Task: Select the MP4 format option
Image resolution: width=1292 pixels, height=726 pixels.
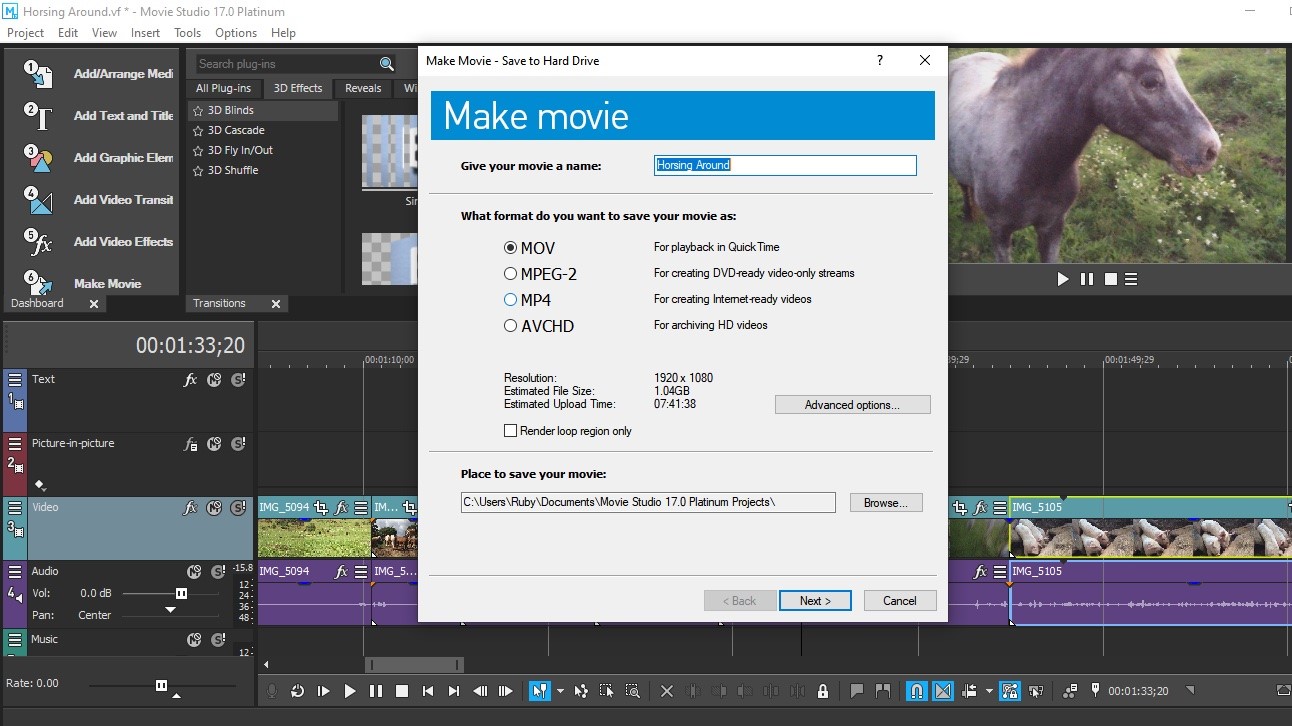Action: (x=511, y=299)
